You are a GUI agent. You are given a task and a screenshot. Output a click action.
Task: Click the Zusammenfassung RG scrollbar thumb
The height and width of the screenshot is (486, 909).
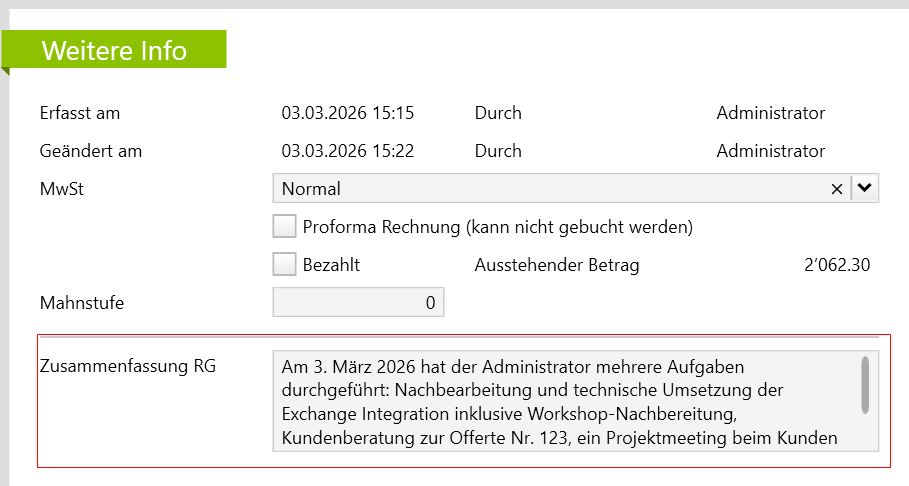(x=865, y=384)
